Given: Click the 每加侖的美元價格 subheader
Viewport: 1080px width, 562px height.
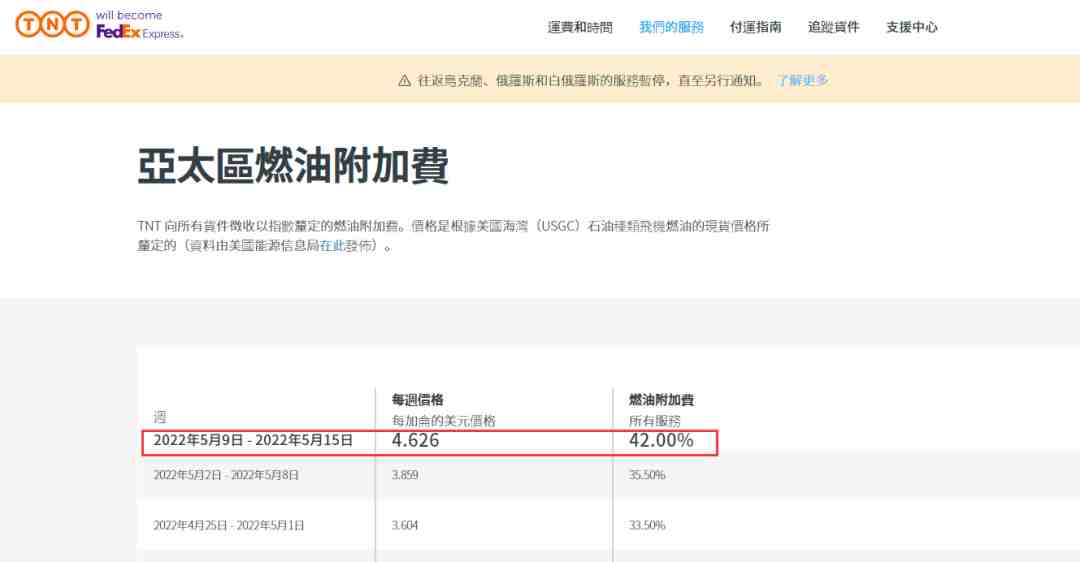Looking at the screenshot, I should pyautogui.click(x=444, y=420).
